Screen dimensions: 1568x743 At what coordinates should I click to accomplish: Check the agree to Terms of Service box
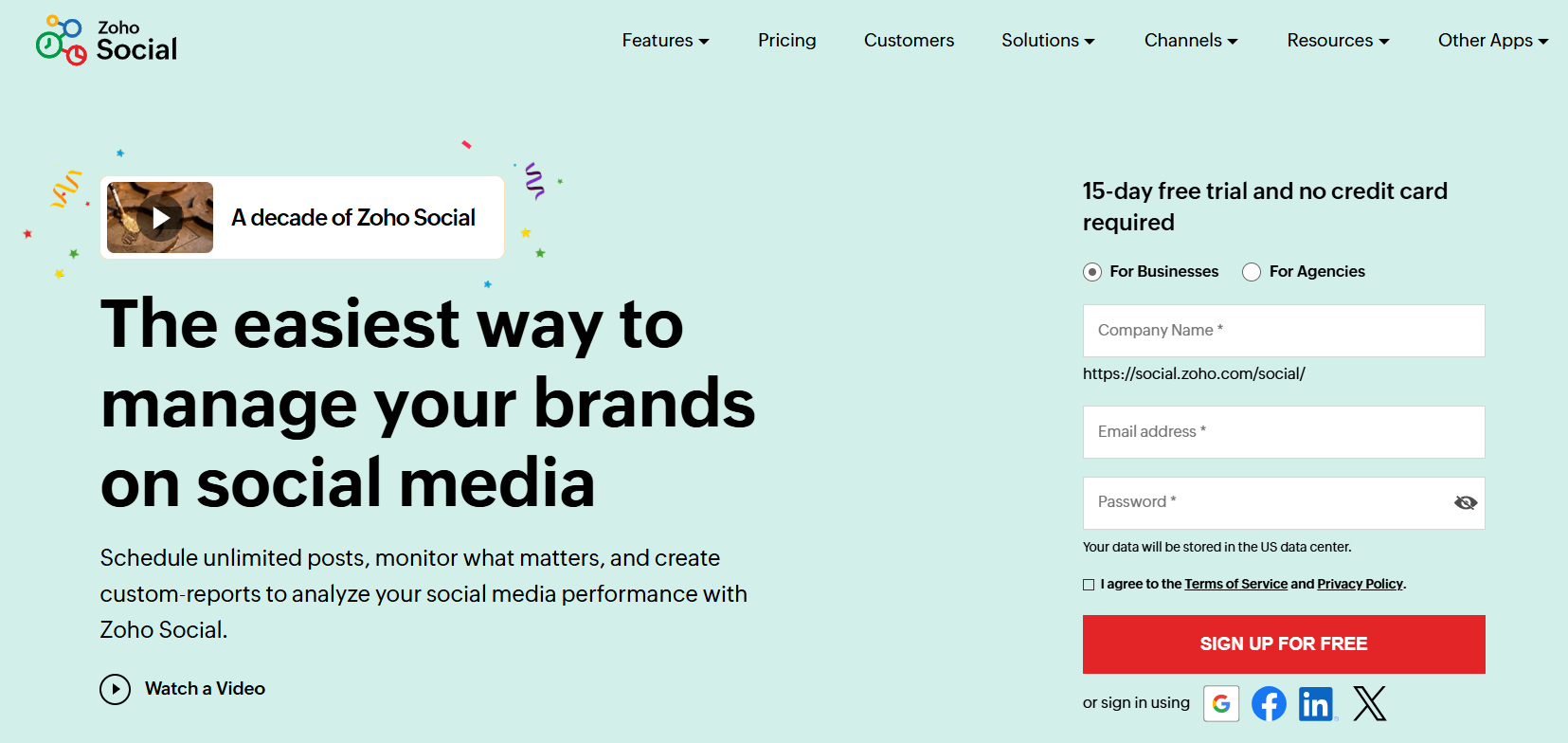point(1089,585)
